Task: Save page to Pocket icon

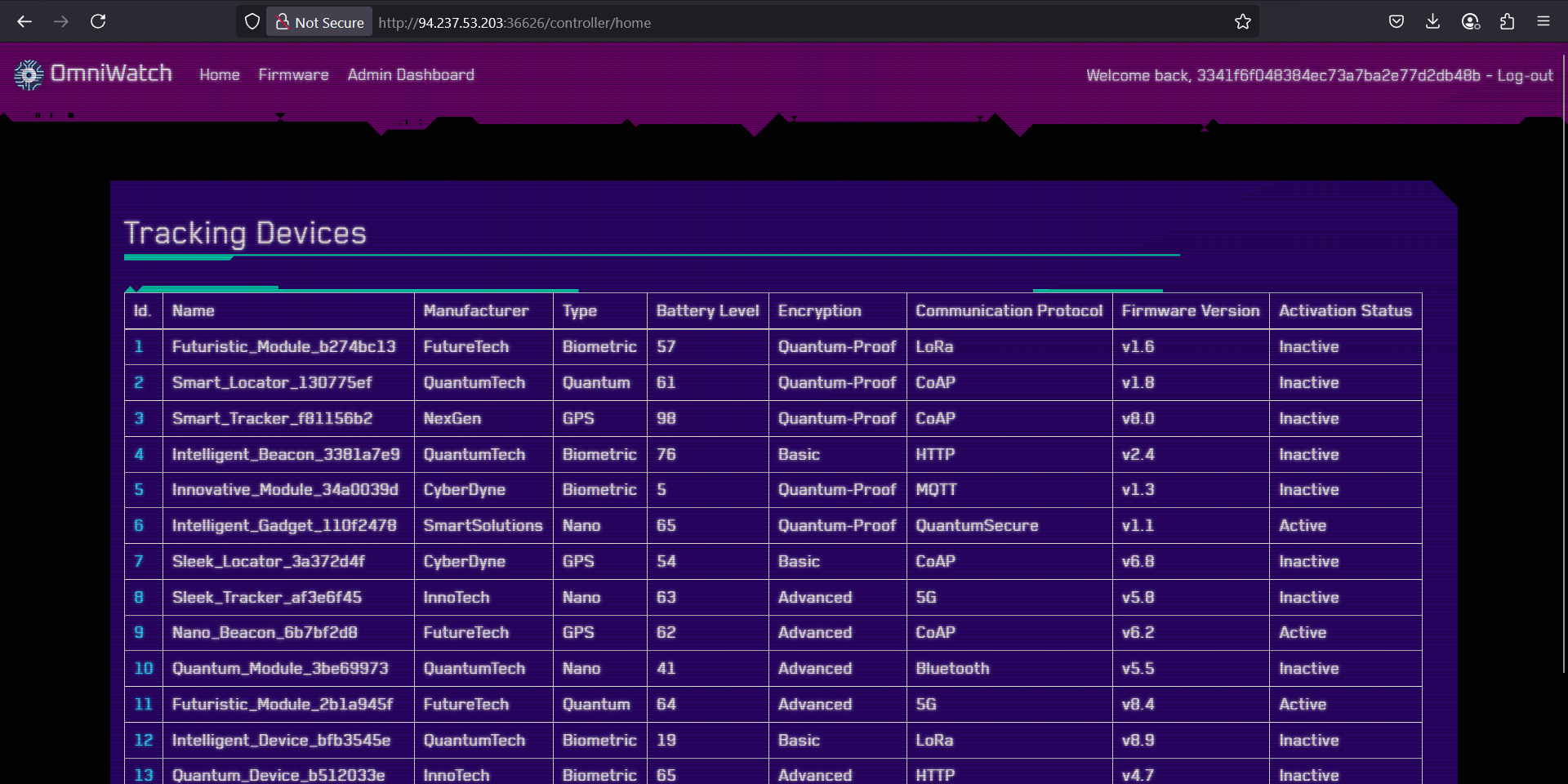Action: pyautogui.click(x=1396, y=22)
